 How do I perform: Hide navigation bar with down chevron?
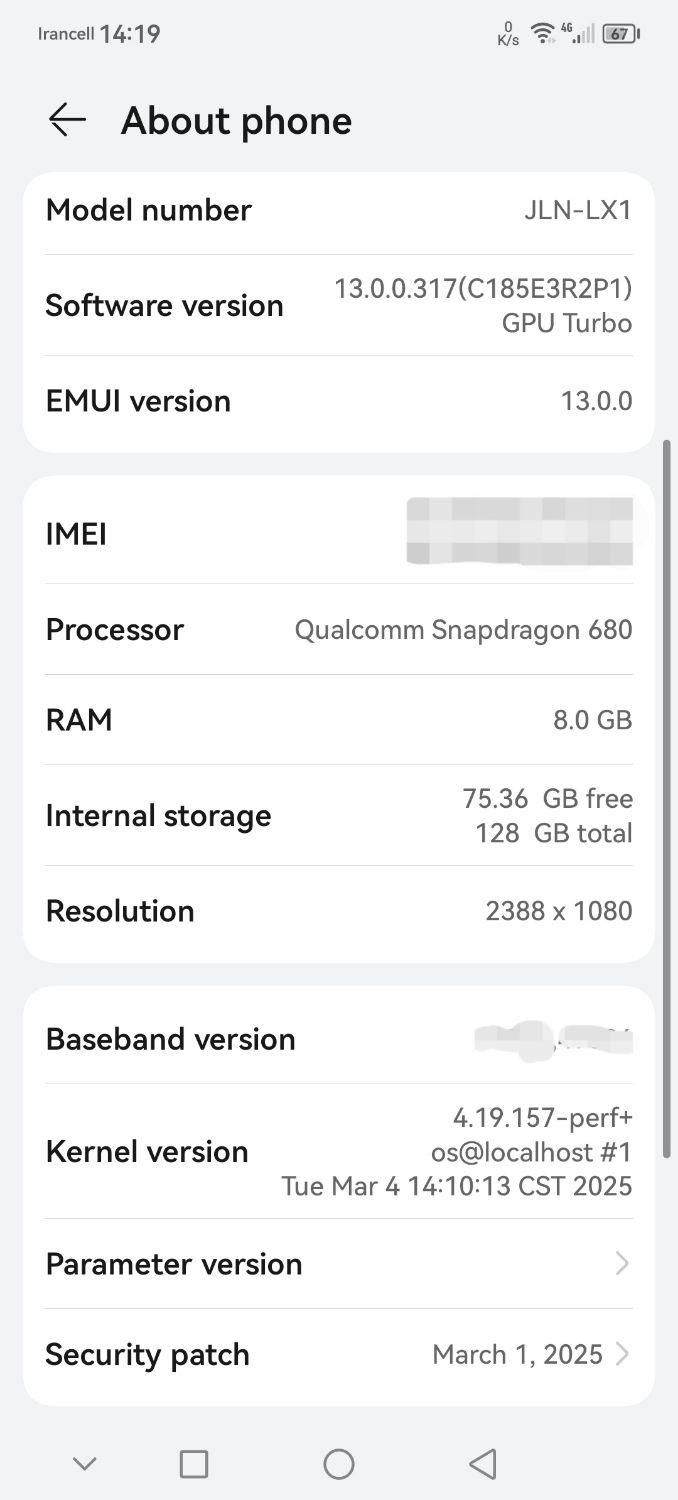click(85, 1464)
